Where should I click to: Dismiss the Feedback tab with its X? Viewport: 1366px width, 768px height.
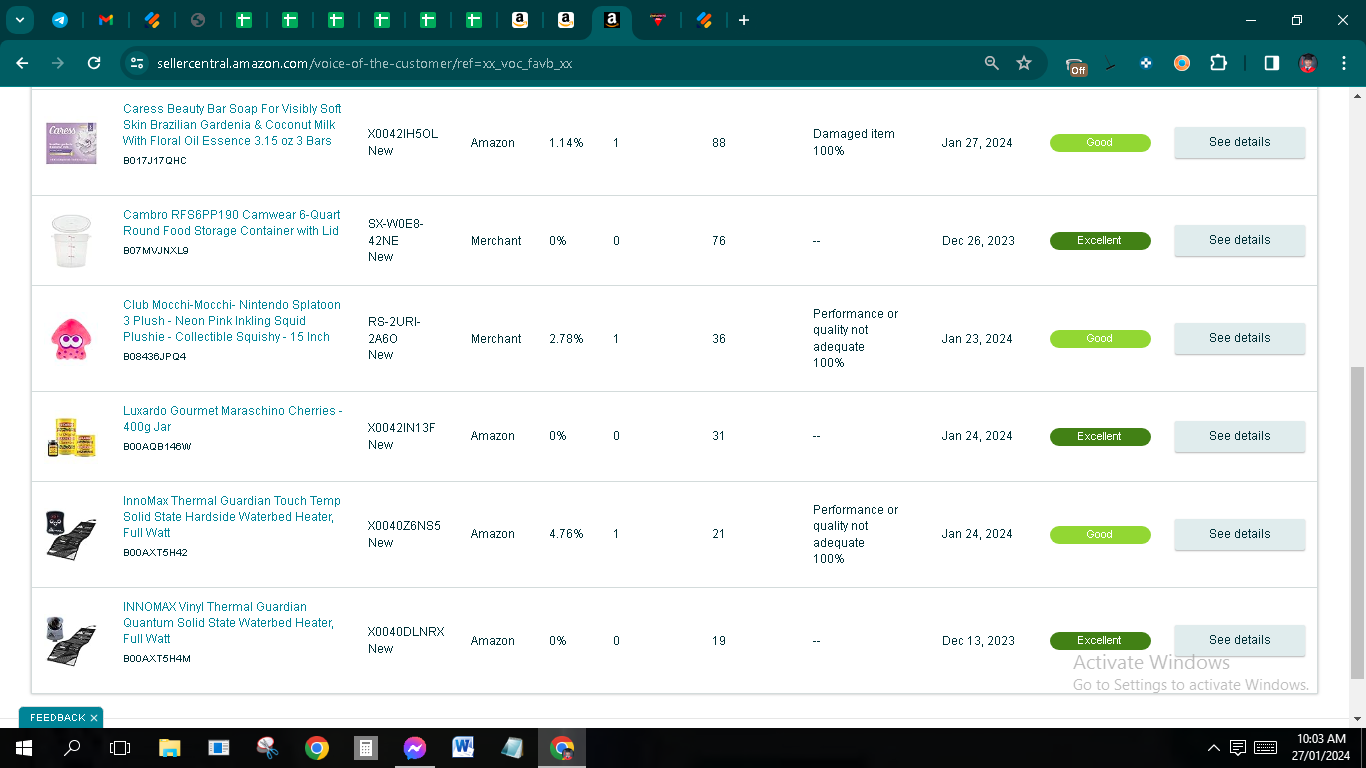click(94, 718)
